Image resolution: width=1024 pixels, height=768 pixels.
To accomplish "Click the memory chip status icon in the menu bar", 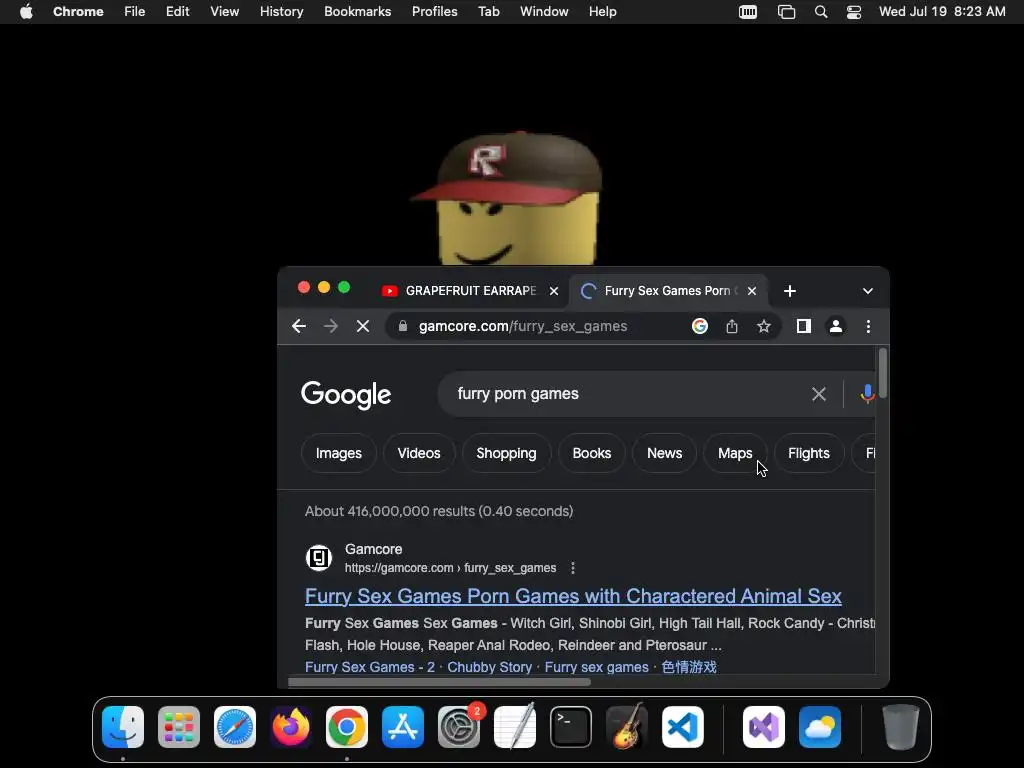I will [748, 12].
